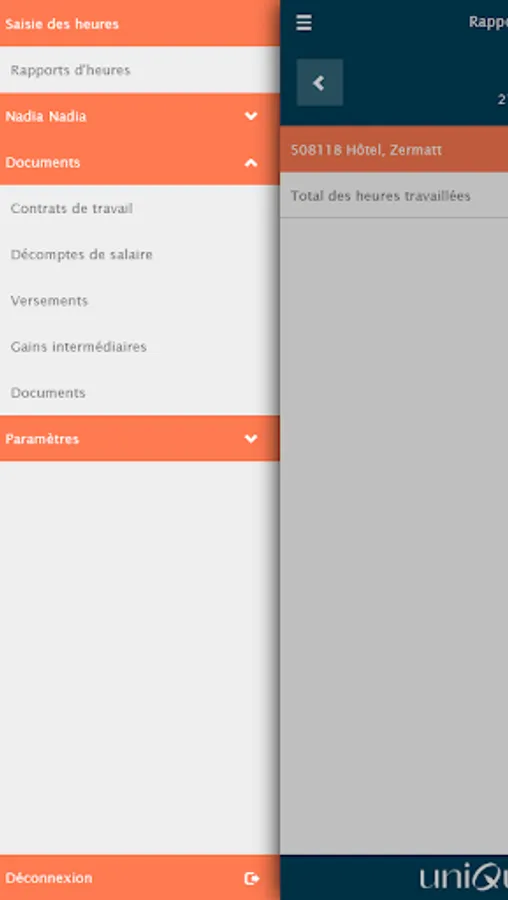Viewport: 508px width, 900px height.
Task: Click the Déconnexion button
Action: pyautogui.click(x=139, y=878)
